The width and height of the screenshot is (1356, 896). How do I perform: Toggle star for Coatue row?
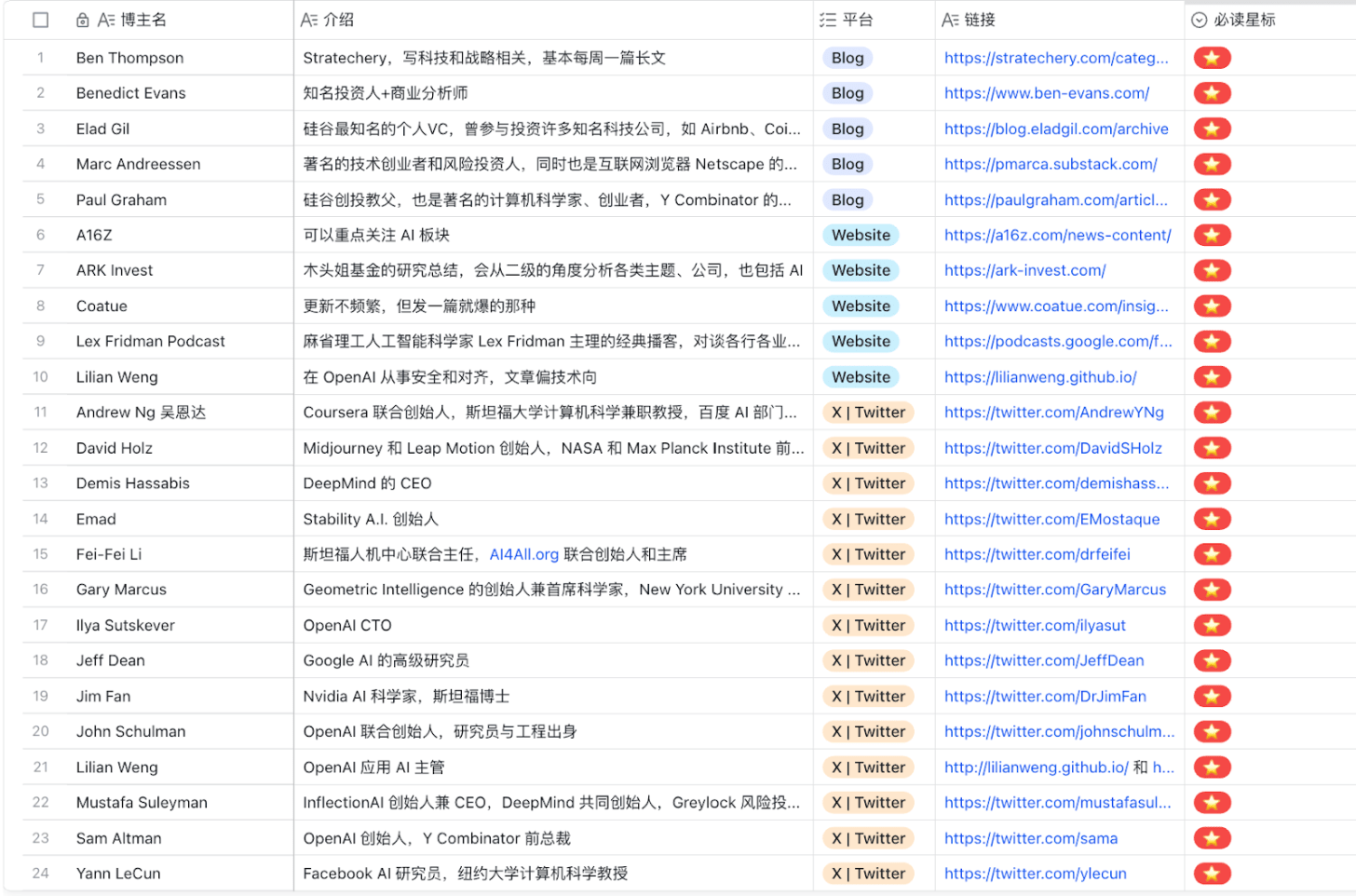1212,305
